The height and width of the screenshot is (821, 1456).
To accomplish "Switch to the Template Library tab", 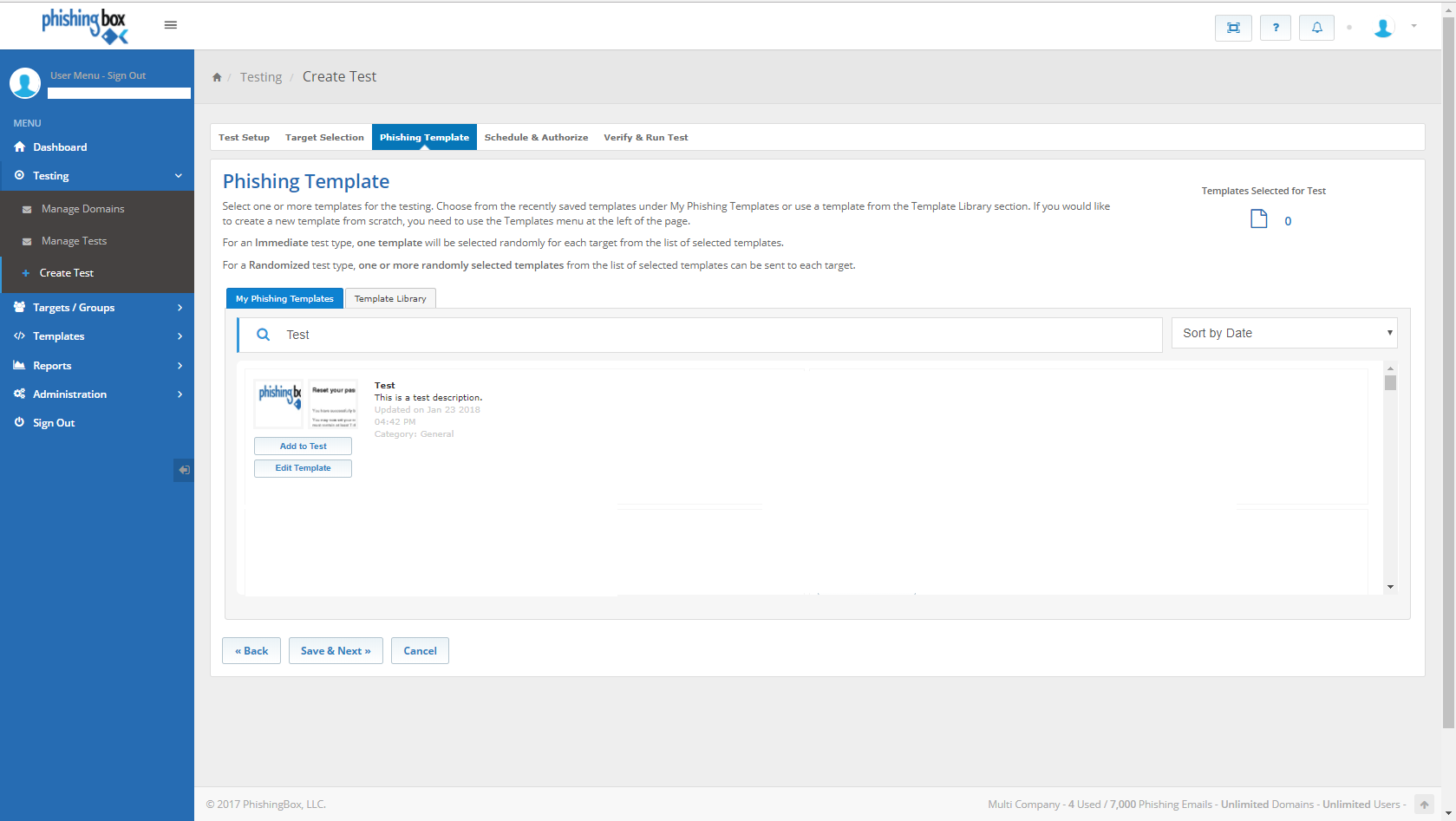I will [390, 299].
